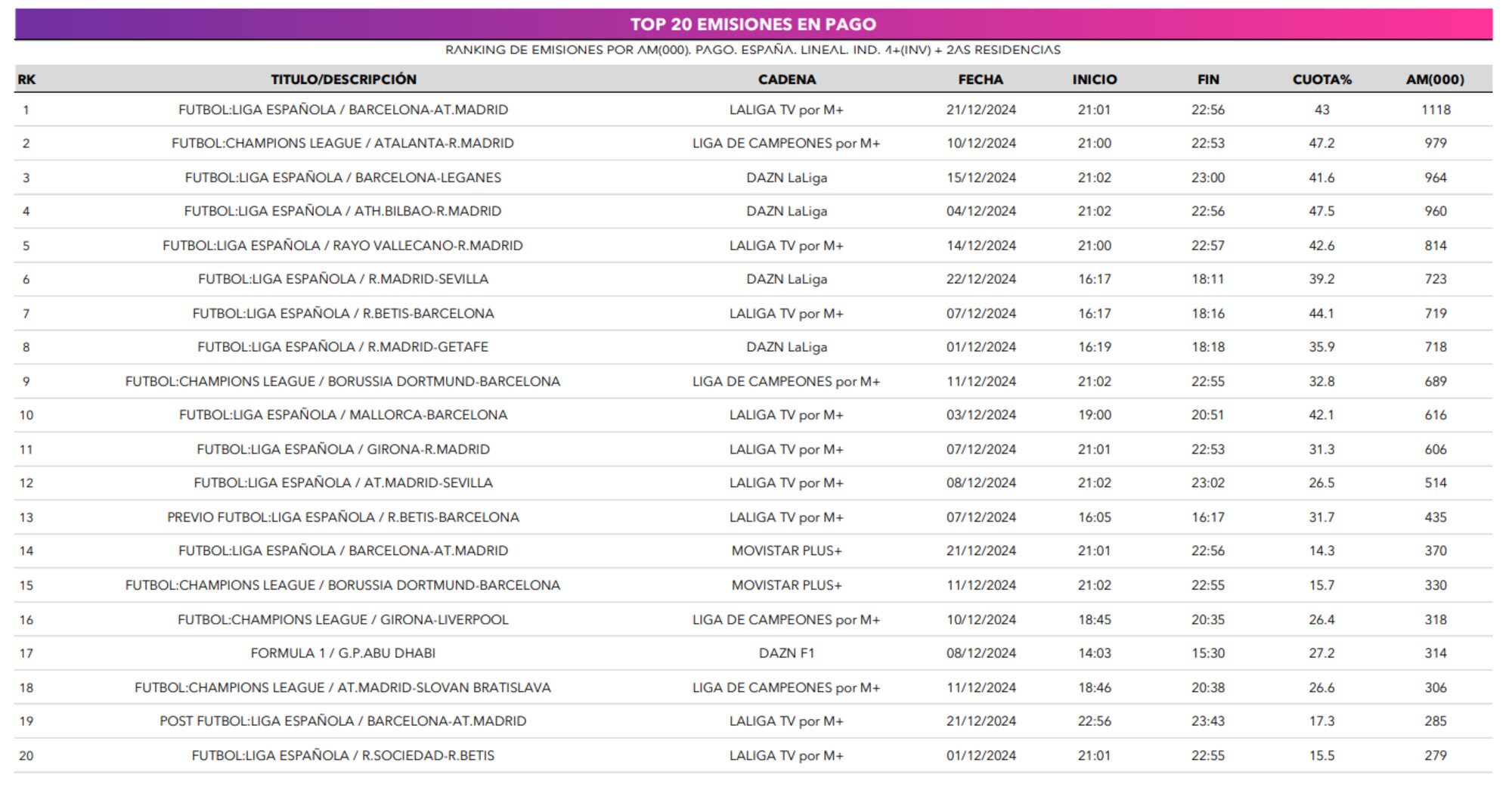Screen dimensions: 1512x800
Task: Select the FECHA column header
Action: pos(981,79)
